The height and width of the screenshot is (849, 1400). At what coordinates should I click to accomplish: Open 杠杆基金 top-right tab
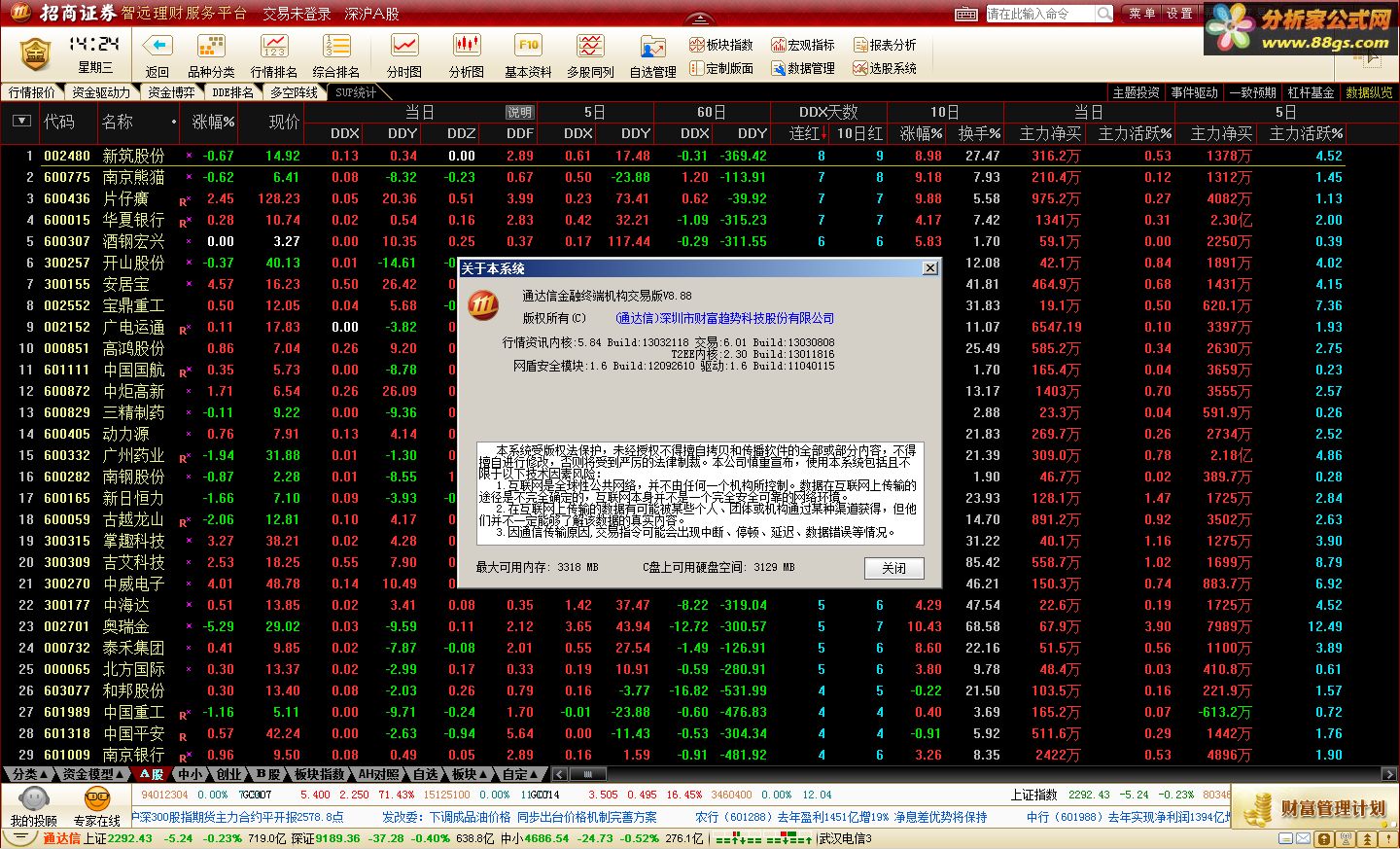1311,92
